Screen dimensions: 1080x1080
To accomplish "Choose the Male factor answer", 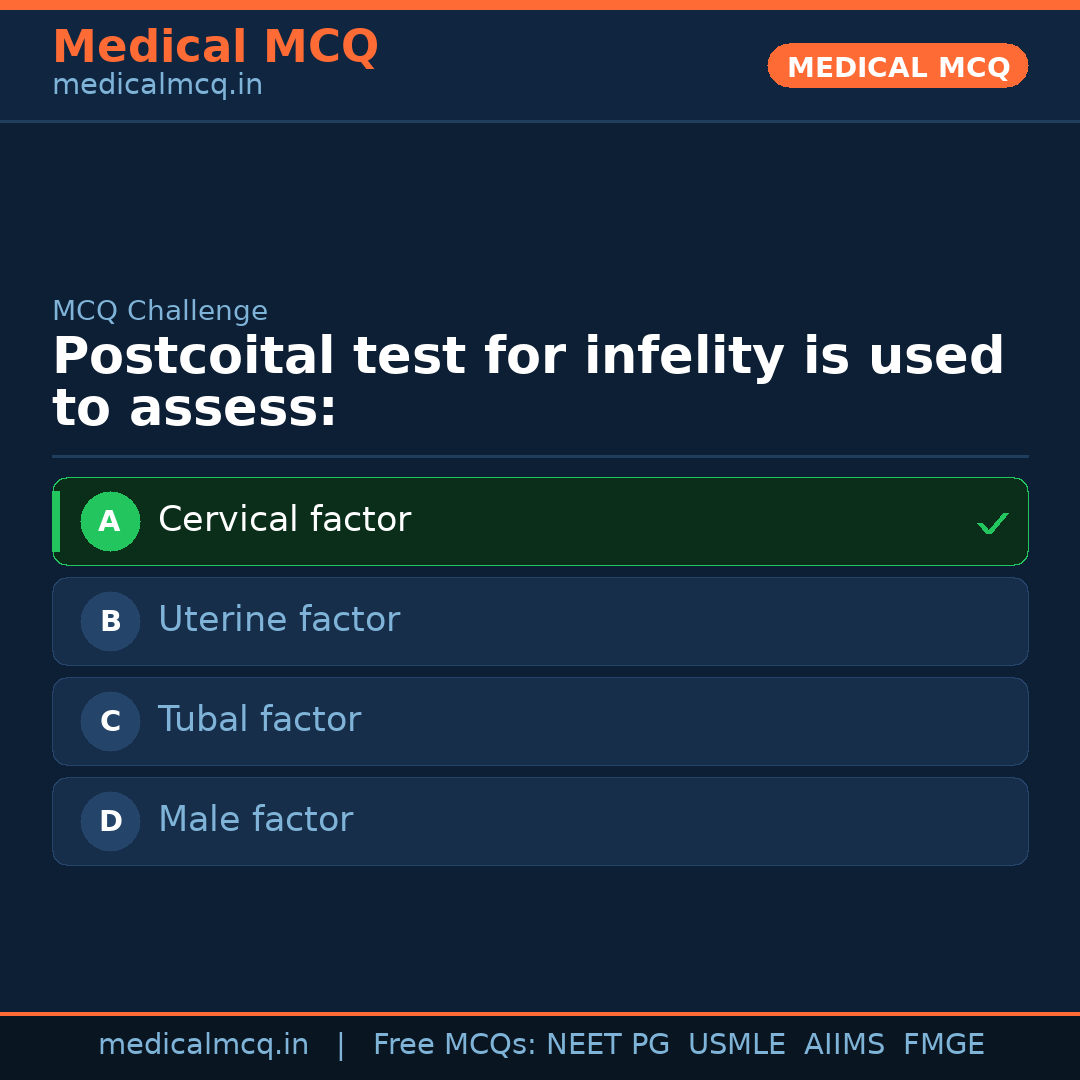I will pos(255,820).
